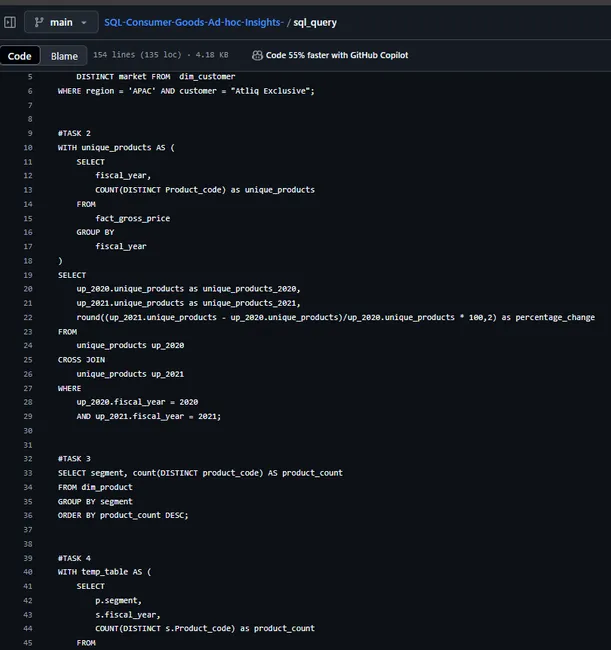
Task: Switch to the Blame tab
Action: click(x=64, y=56)
